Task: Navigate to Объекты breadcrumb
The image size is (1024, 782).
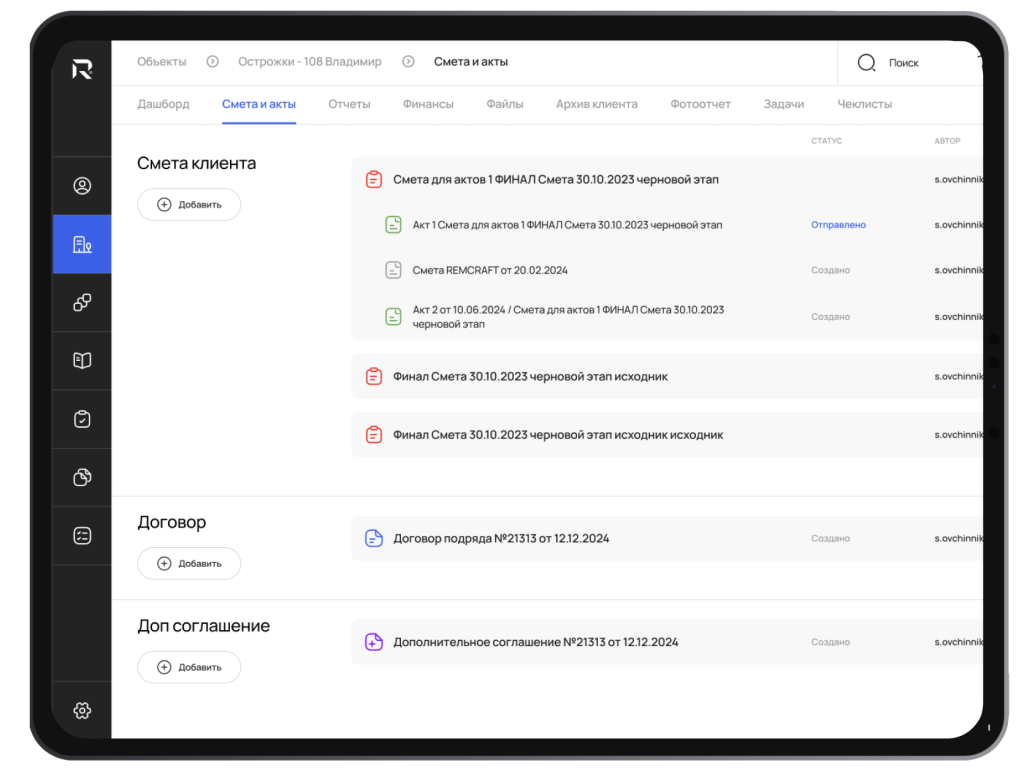Action: (x=161, y=62)
